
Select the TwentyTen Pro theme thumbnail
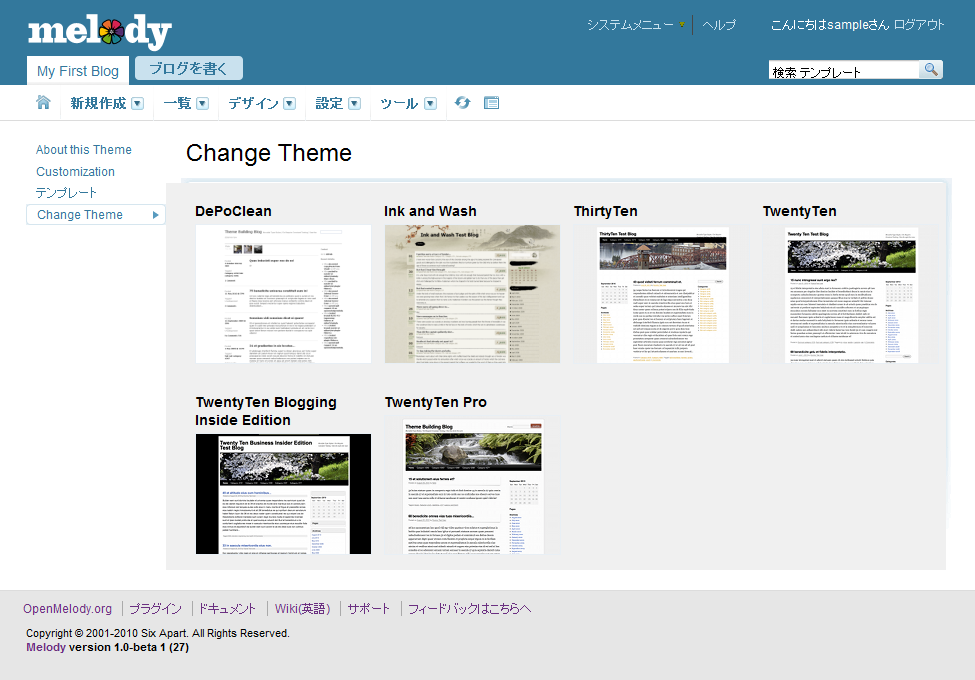[x=472, y=485]
